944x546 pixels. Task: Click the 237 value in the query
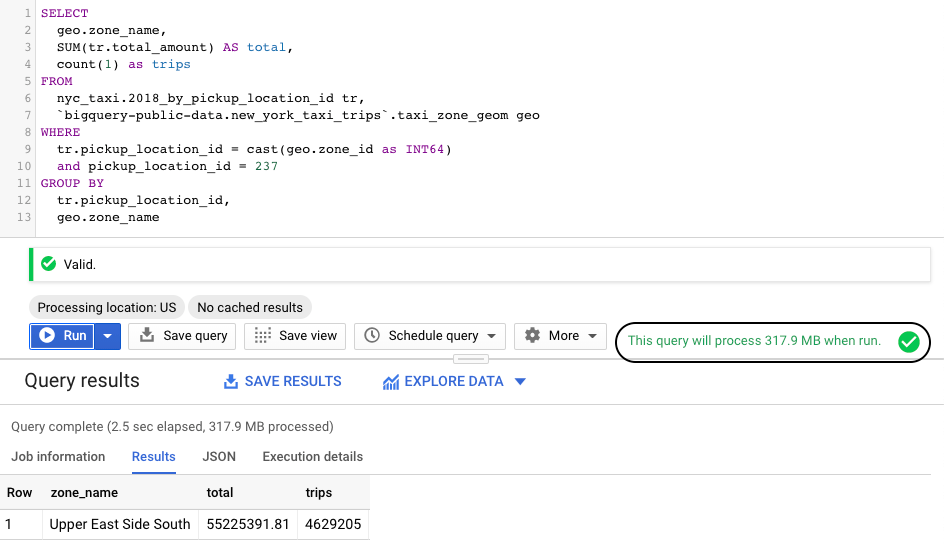(267, 166)
